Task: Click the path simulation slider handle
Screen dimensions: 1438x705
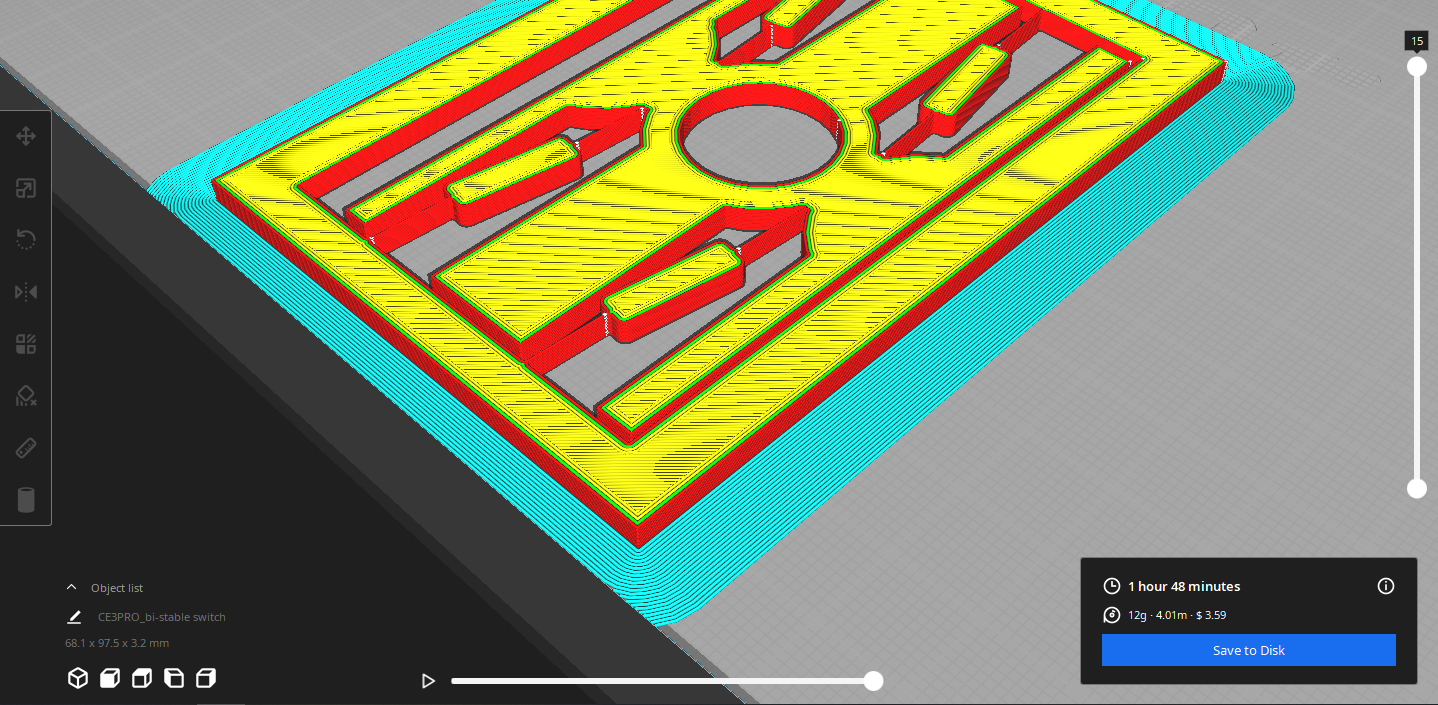Action: click(873, 681)
